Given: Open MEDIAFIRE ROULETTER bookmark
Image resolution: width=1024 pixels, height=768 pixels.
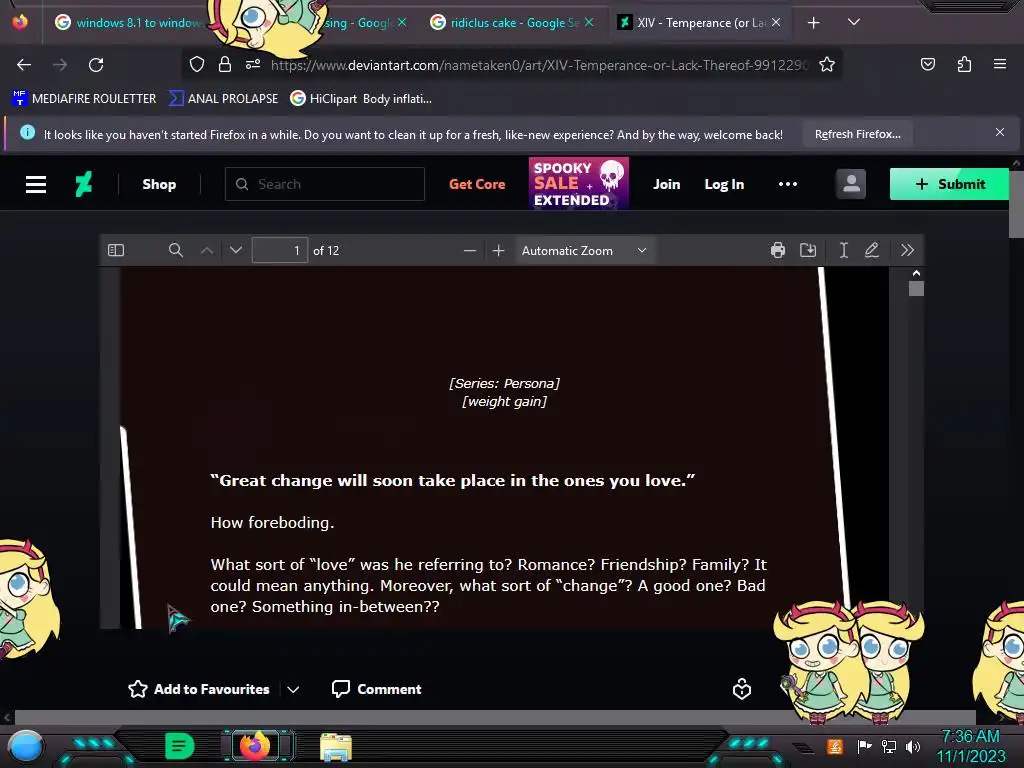Looking at the screenshot, I should (x=84, y=99).
